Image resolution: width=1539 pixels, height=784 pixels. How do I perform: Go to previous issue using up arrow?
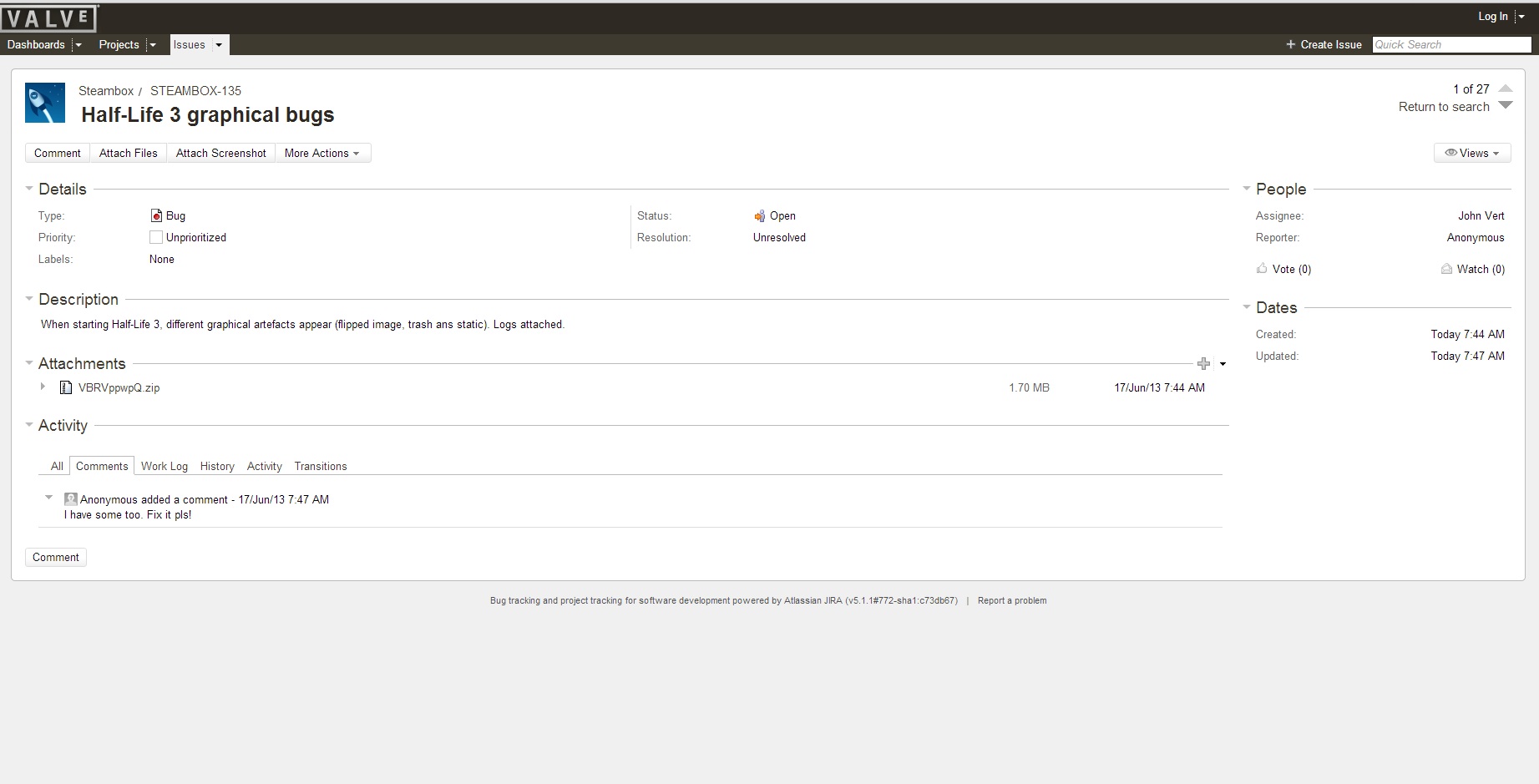[x=1506, y=89]
